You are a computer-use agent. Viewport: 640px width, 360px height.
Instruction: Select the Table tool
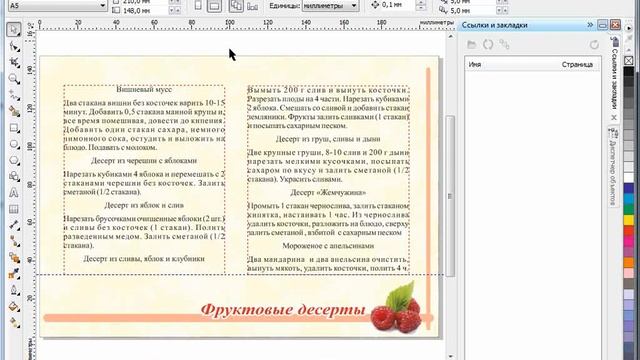(x=13, y=209)
